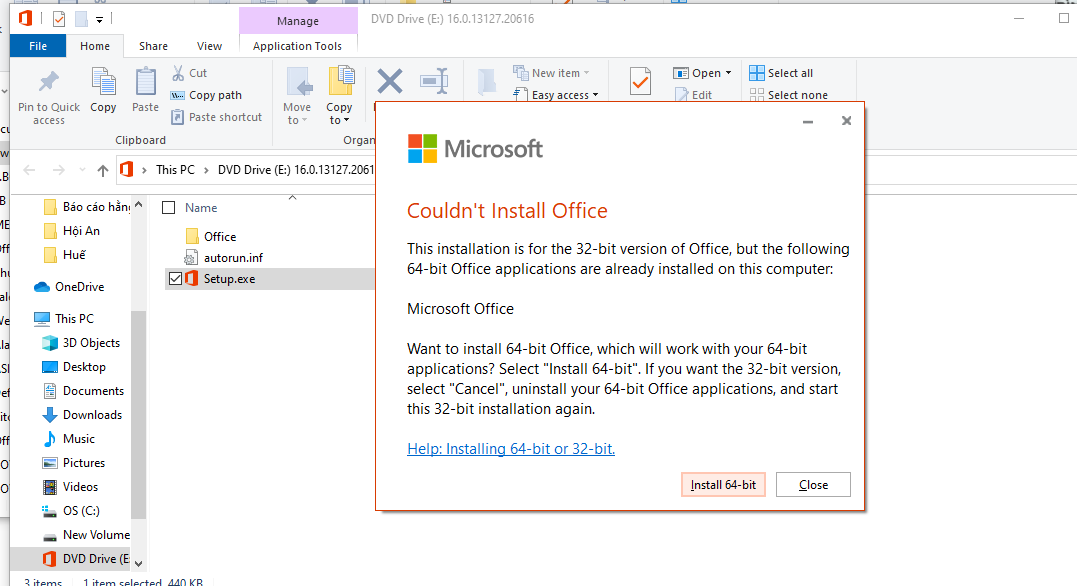This screenshot has height=586, width=1077.
Task: Select DVD Drive (E:) in navigation pane
Action: pos(86,559)
